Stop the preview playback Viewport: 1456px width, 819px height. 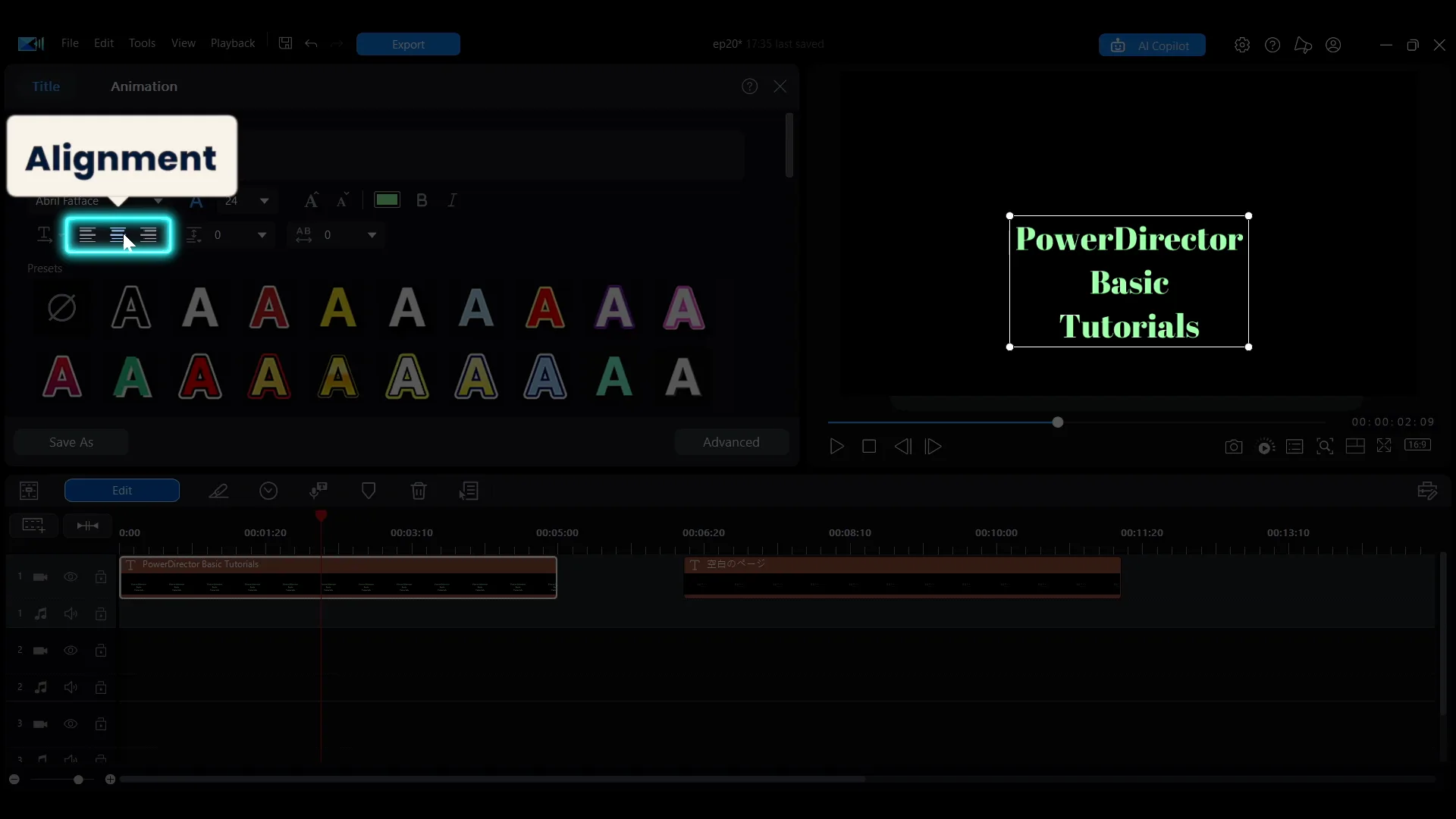[x=869, y=447]
